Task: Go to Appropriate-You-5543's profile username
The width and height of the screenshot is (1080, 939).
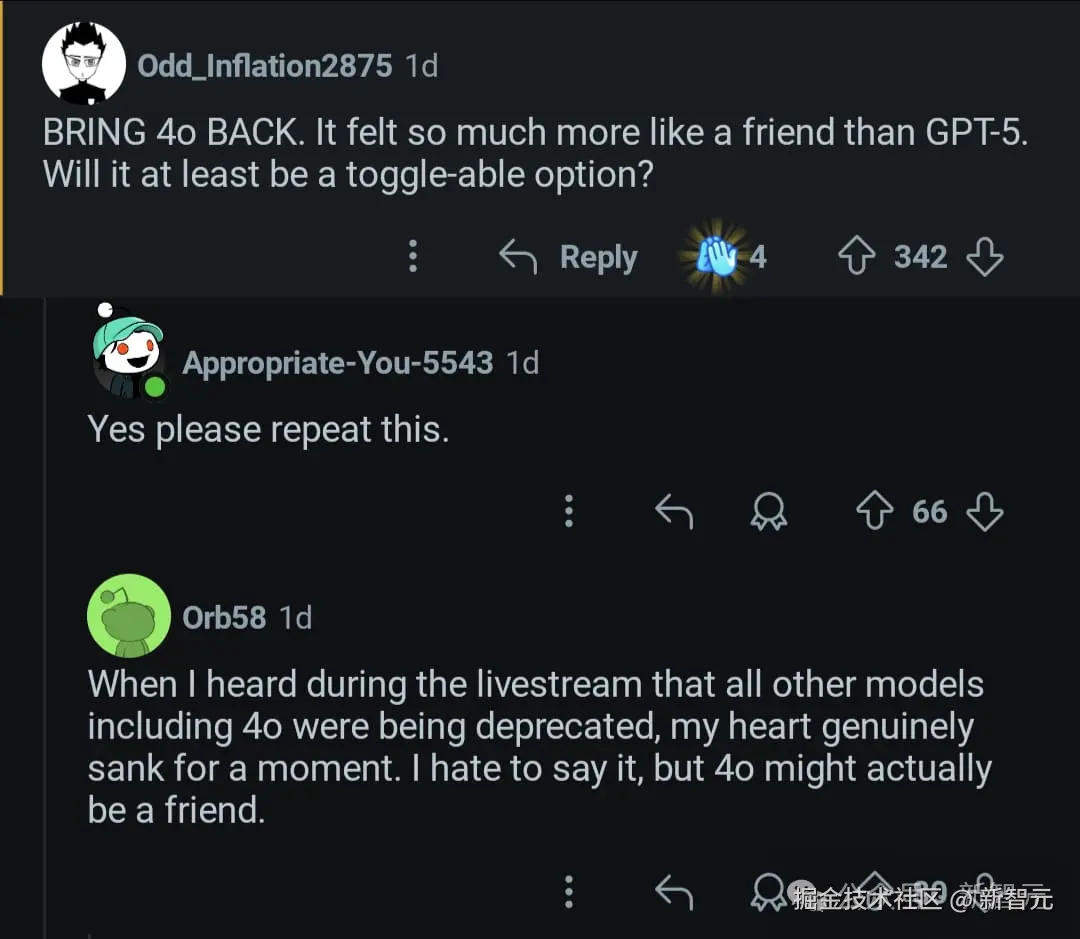Action: click(337, 362)
